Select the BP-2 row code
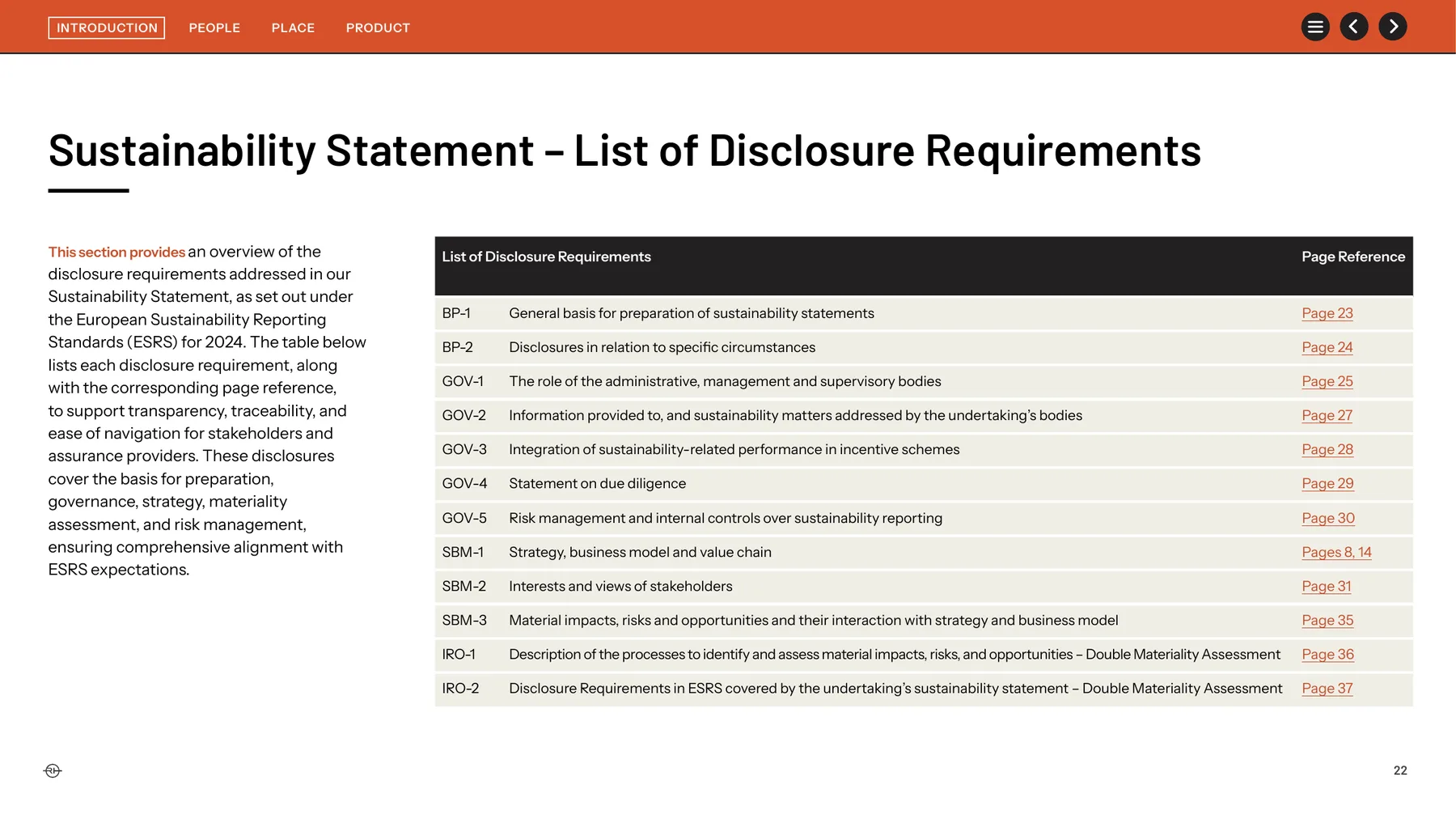Screen dimensions: 1456x819 point(457,347)
